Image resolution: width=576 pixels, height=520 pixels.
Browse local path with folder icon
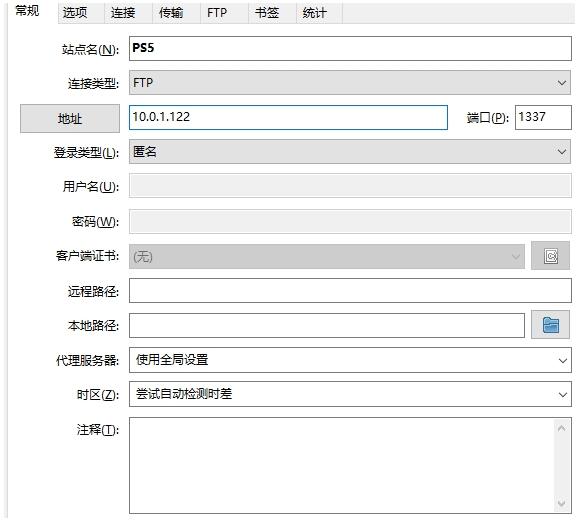tap(550, 325)
